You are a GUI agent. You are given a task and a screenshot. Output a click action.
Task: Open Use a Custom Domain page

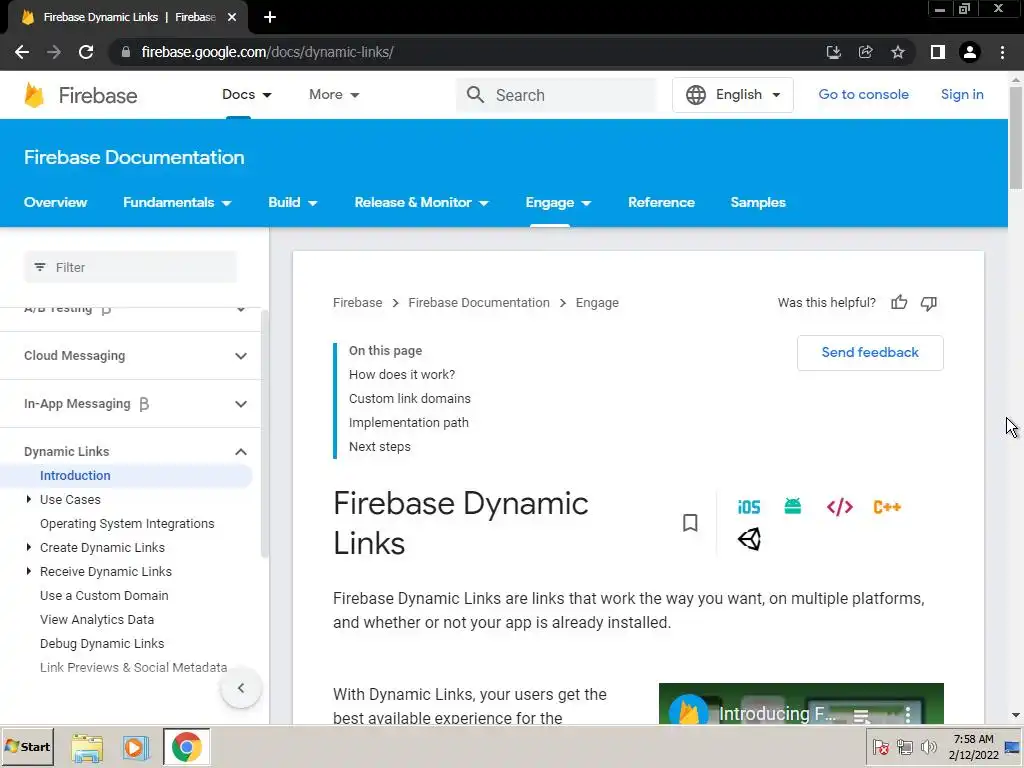tap(104, 596)
